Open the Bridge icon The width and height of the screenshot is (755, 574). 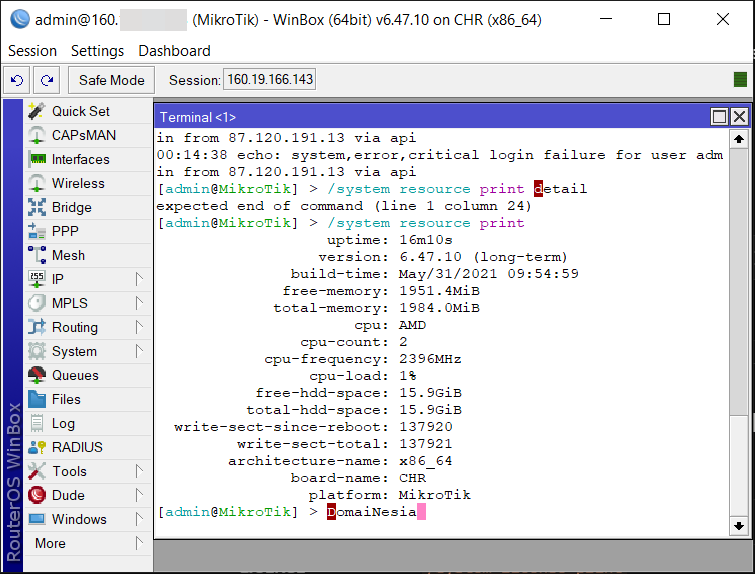[x=37, y=208]
